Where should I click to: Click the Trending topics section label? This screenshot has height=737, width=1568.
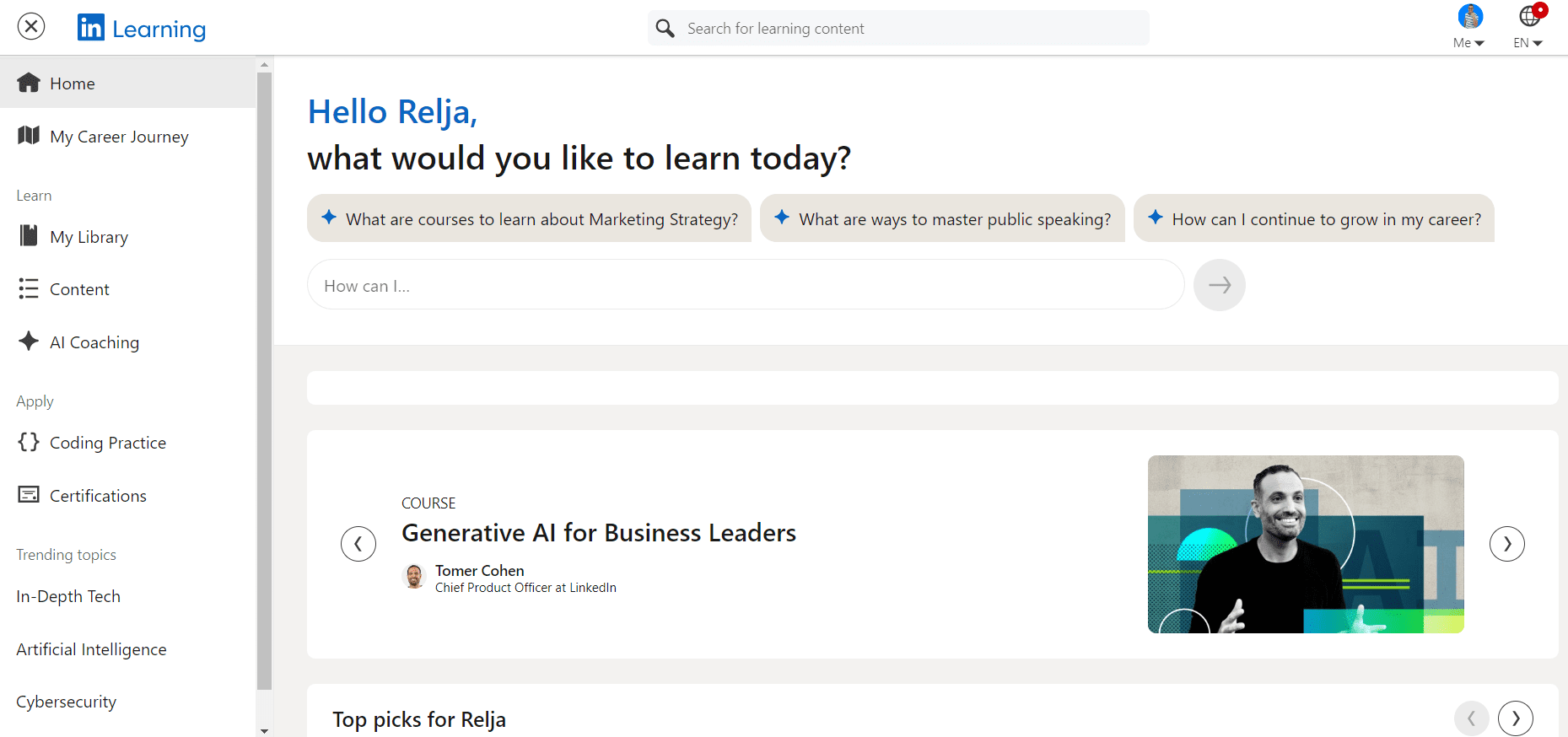pos(66,555)
